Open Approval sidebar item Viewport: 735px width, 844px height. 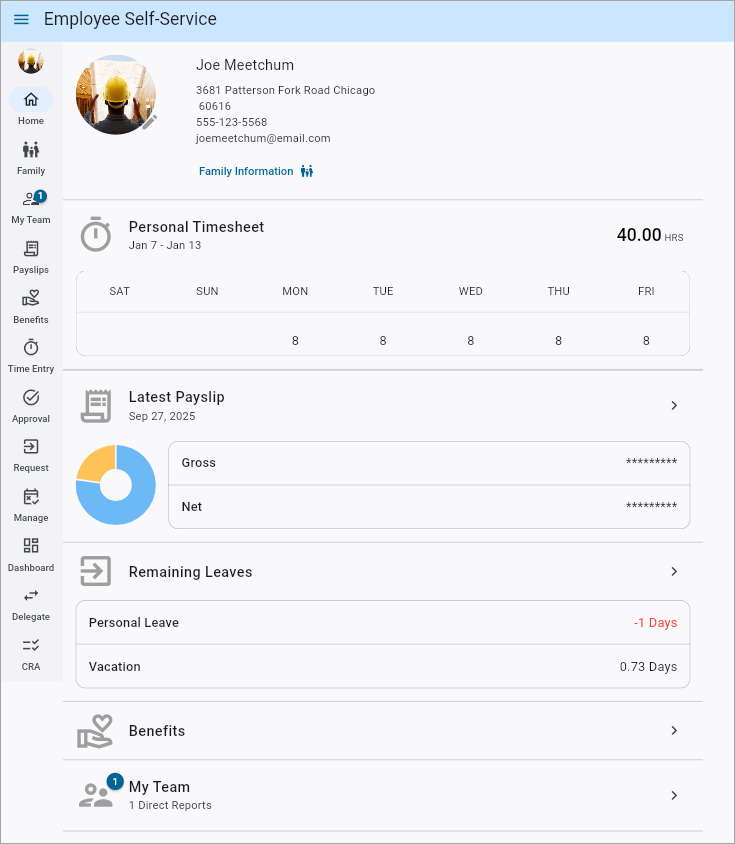(x=31, y=406)
